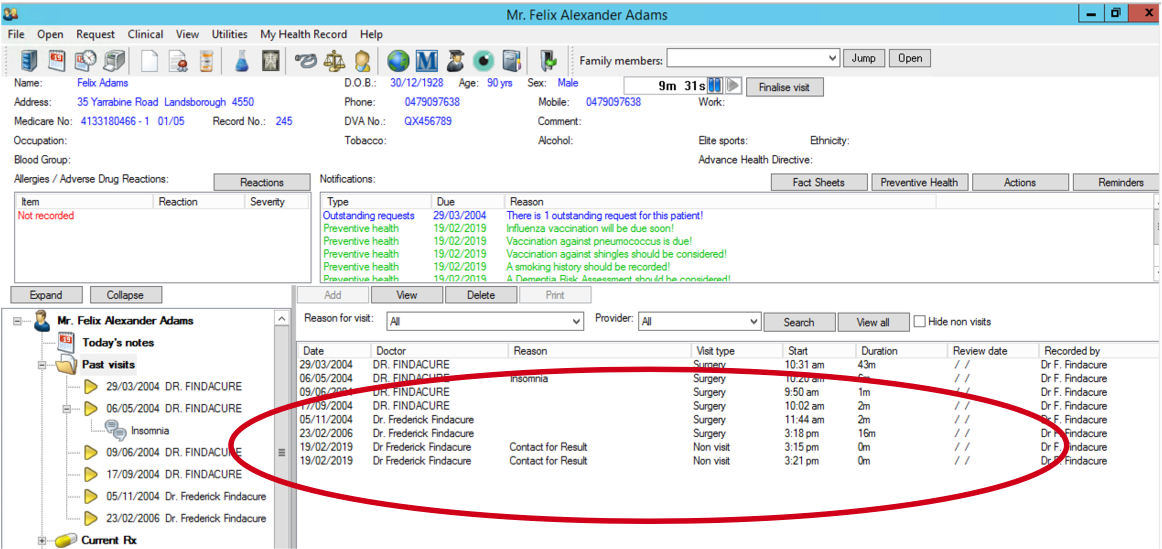Viewport: 1162px width, 549px height.
Task: Select tree visit 23/02/2006 Dr. Frederick Findacure
Action: coord(185,518)
